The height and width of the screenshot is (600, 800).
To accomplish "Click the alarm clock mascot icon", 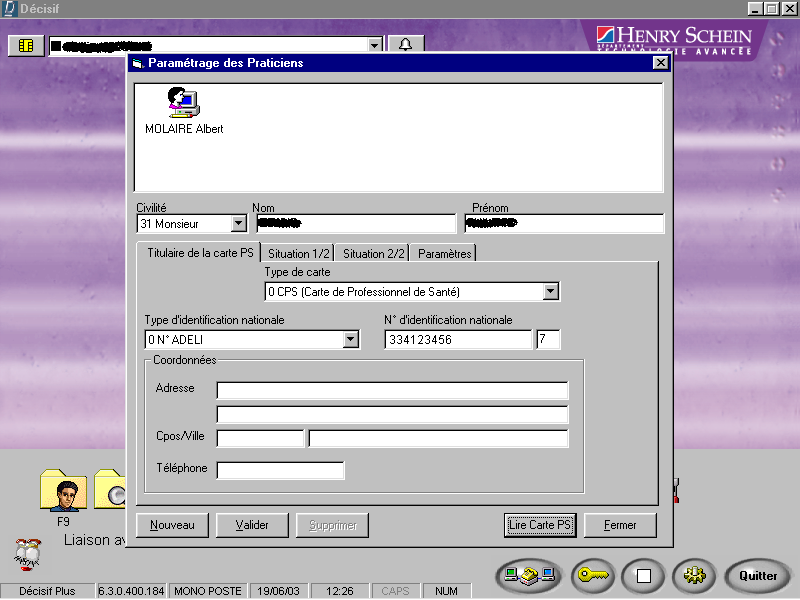I will pos(27,552).
